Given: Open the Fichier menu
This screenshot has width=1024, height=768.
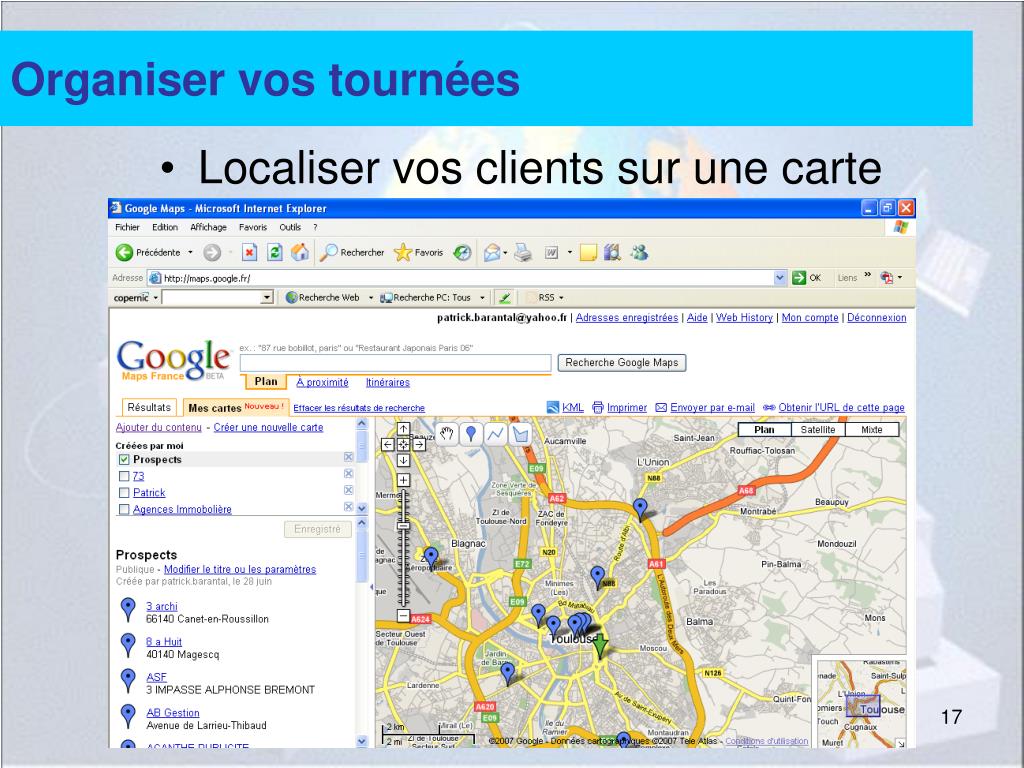Looking at the screenshot, I should pos(127,227).
